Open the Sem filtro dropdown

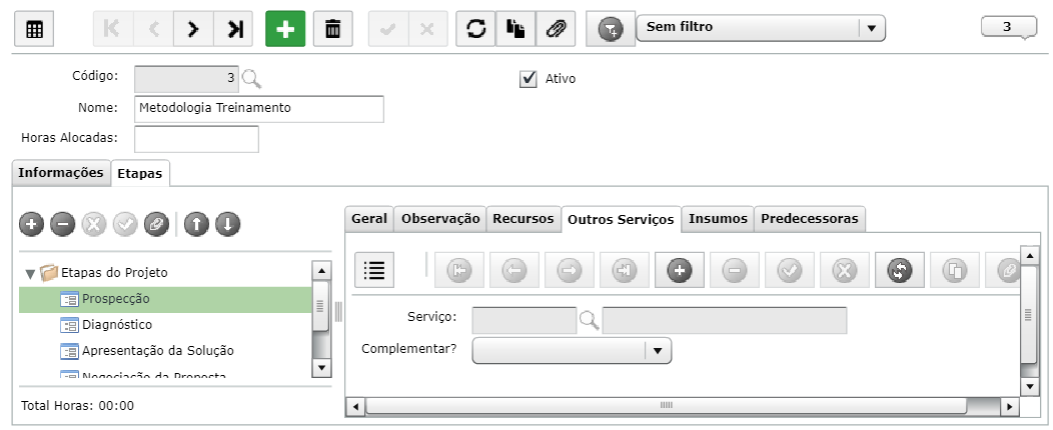[761, 28]
